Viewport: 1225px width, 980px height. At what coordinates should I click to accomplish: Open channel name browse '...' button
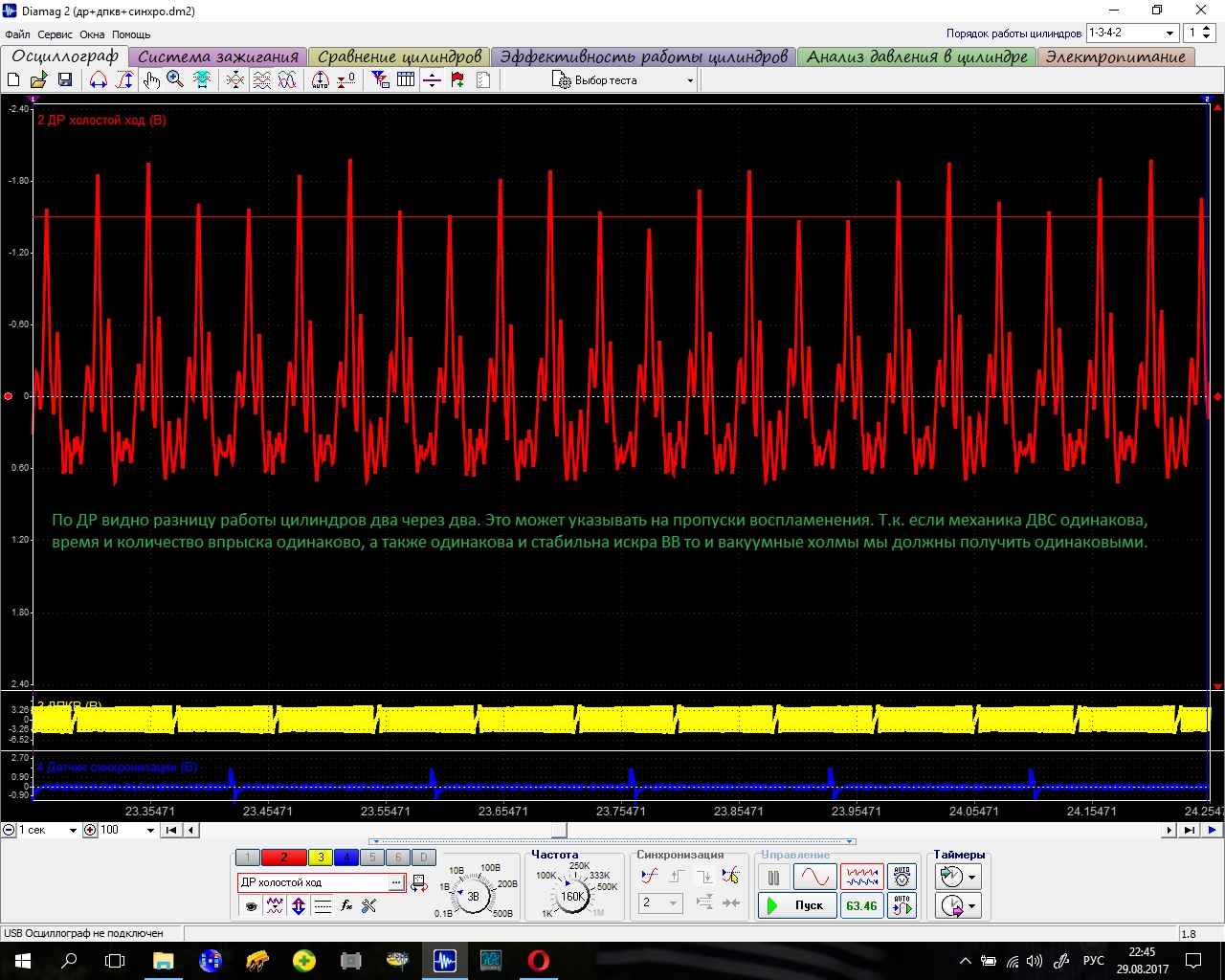pos(396,882)
